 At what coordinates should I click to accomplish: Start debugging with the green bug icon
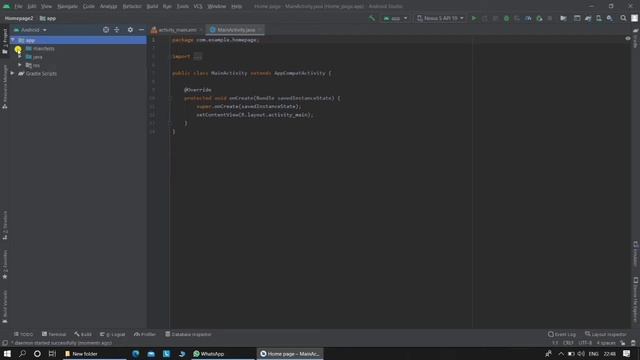(507, 18)
